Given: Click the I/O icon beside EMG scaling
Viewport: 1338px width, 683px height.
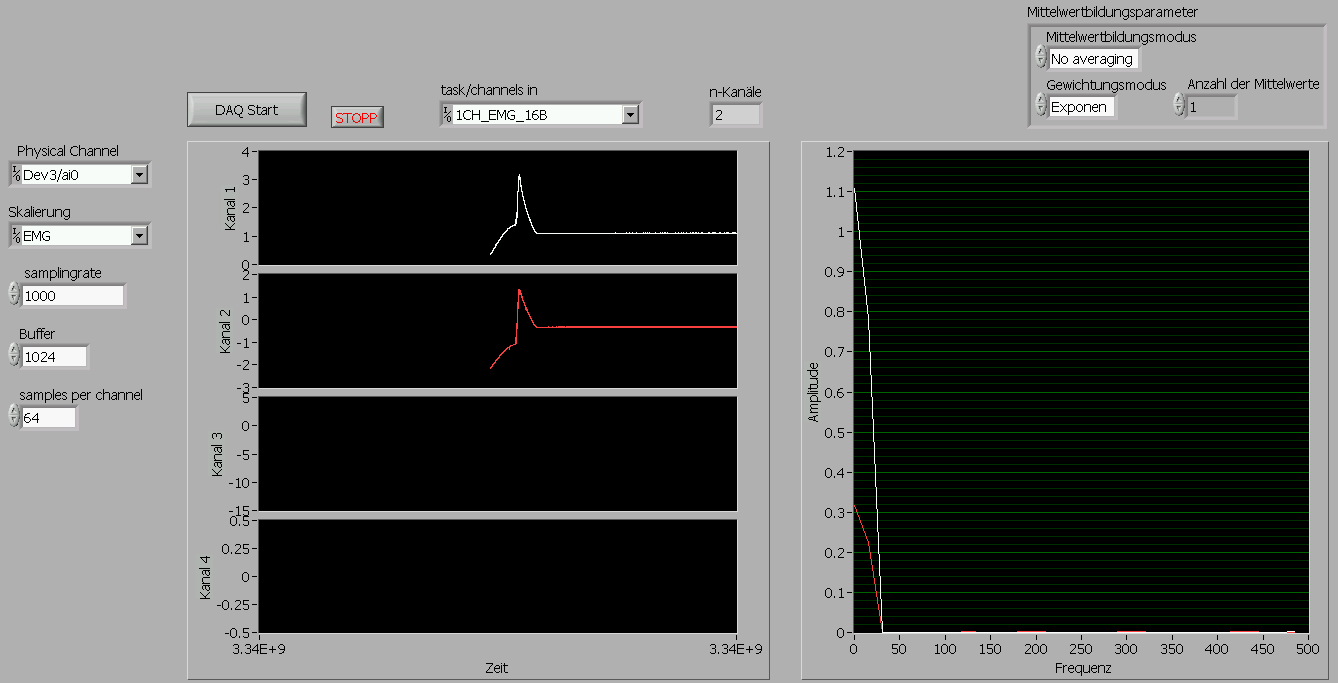Looking at the screenshot, I should tap(16, 236).
